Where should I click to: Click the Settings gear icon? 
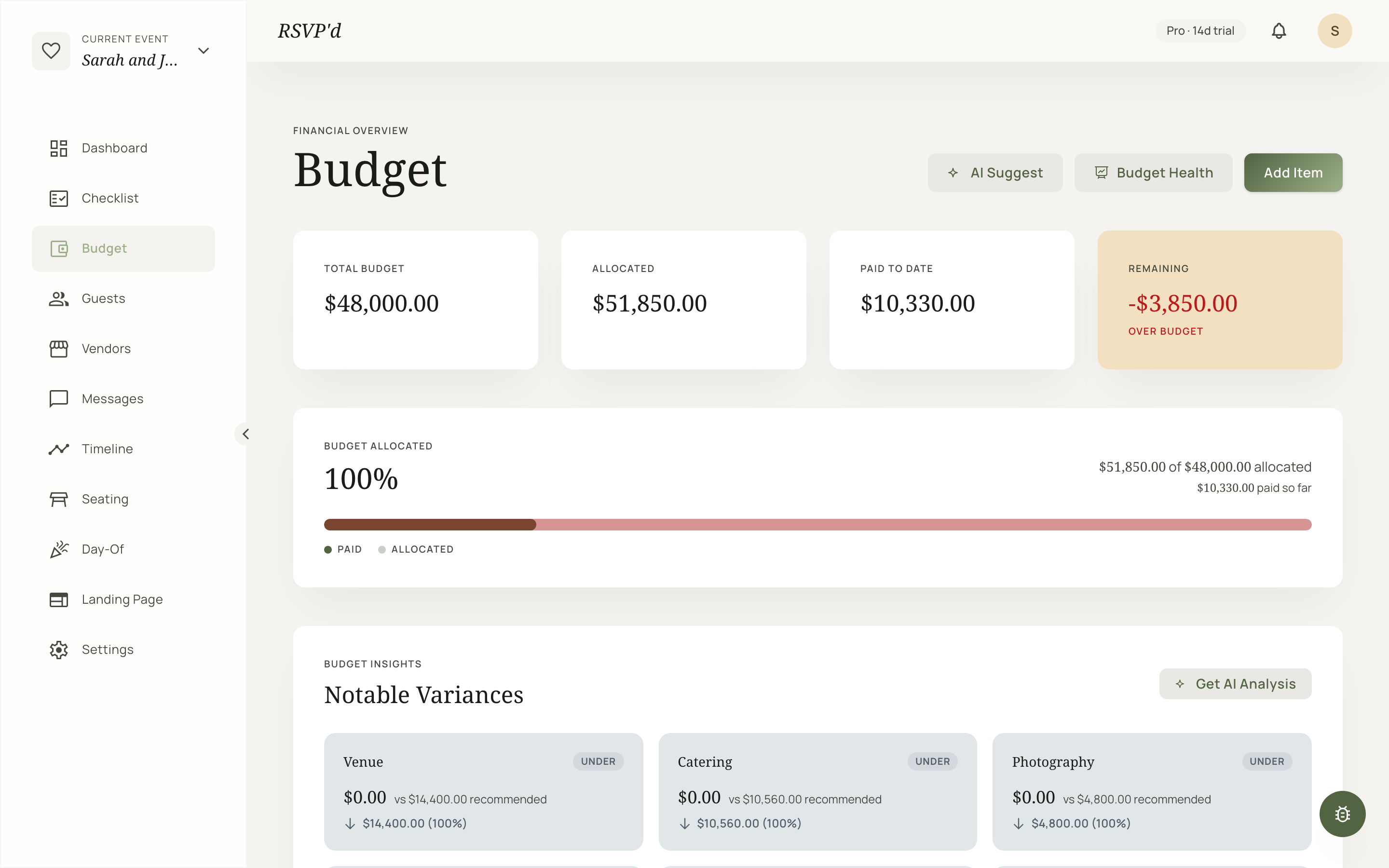[58, 650]
